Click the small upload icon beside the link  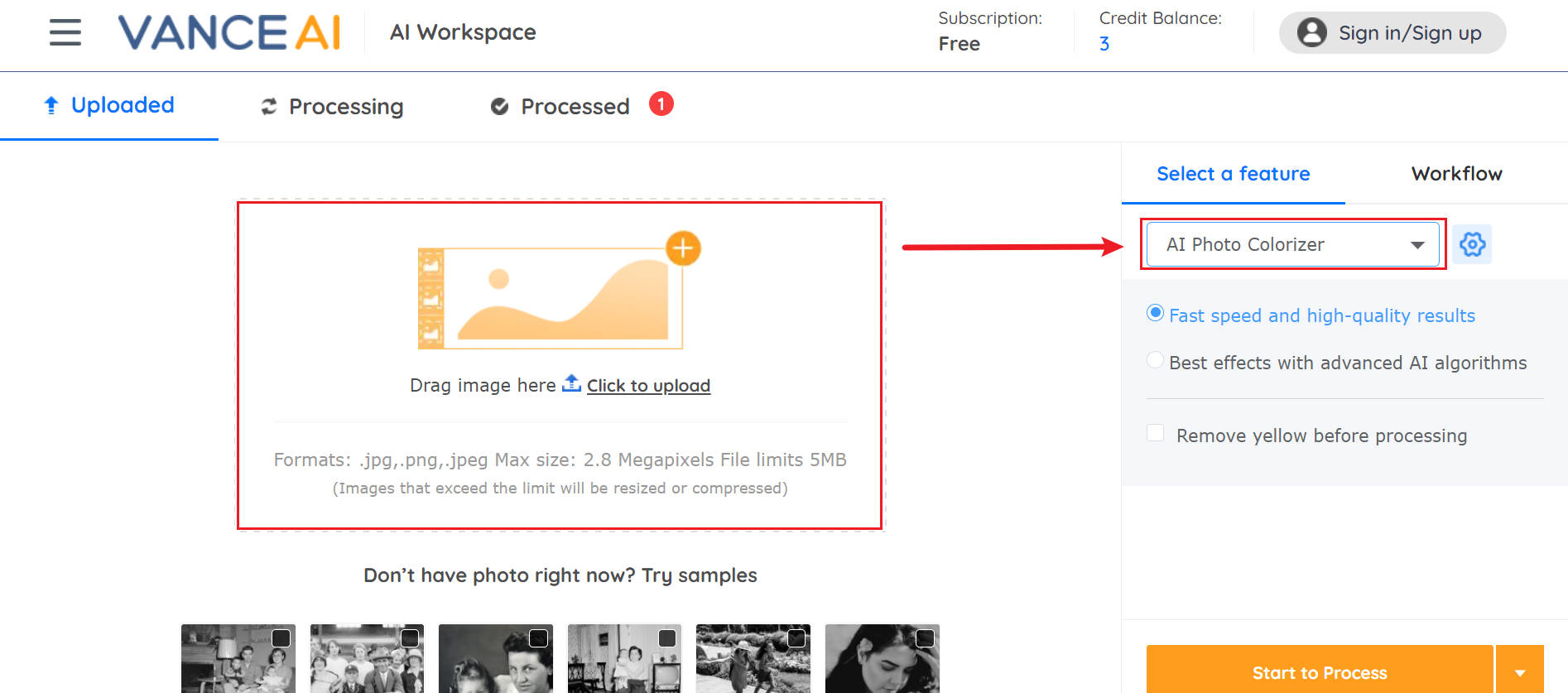[x=571, y=384]
